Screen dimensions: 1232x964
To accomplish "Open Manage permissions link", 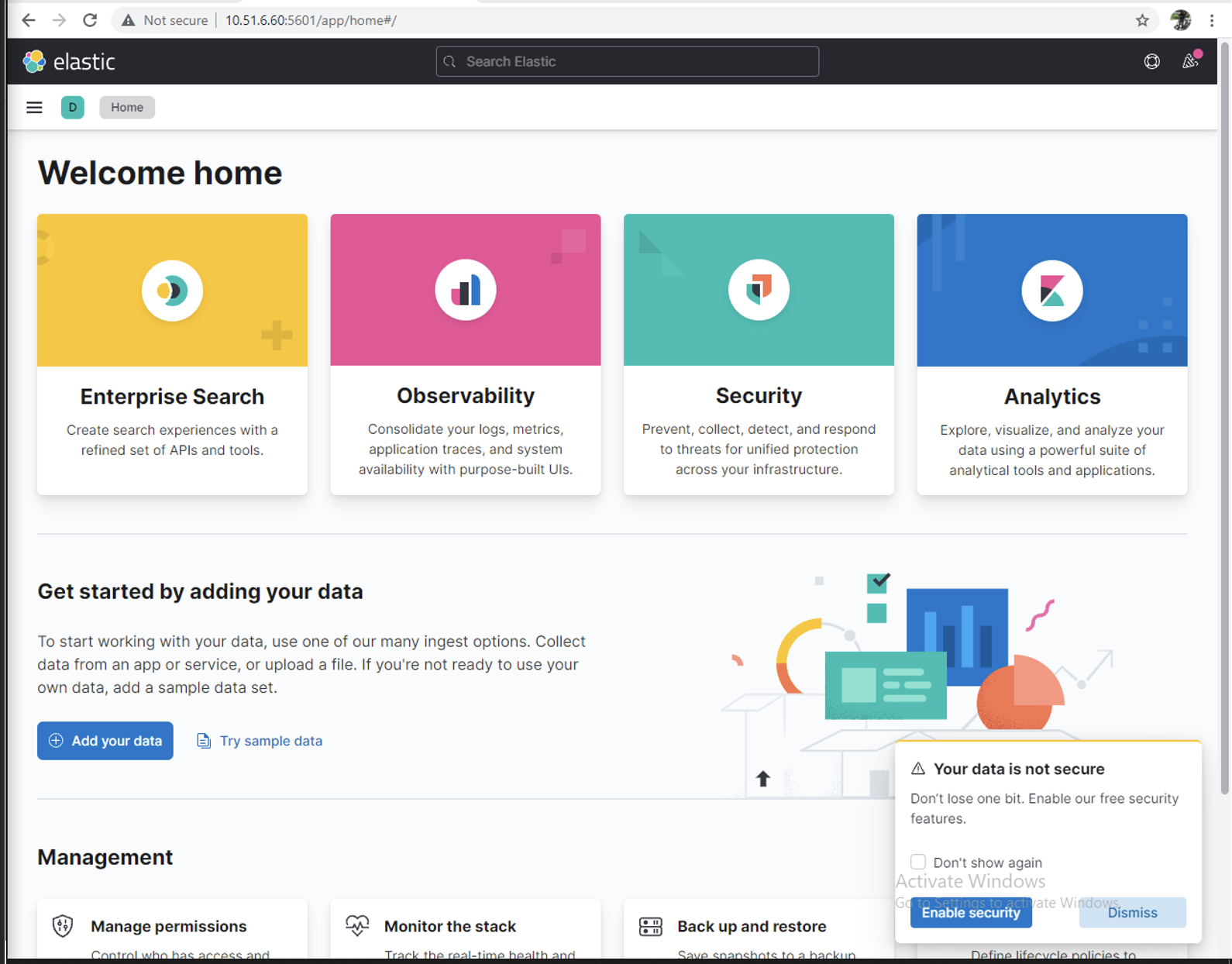I will coord(169,926).
